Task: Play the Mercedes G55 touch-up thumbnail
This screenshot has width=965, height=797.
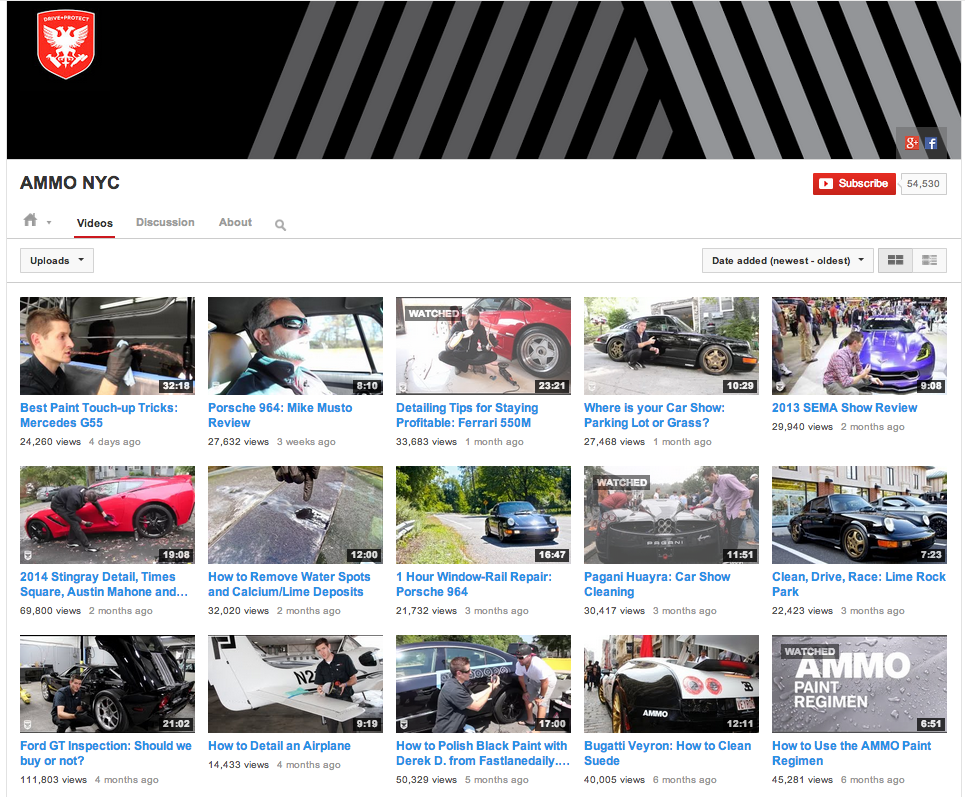Action: click(108, 346)
